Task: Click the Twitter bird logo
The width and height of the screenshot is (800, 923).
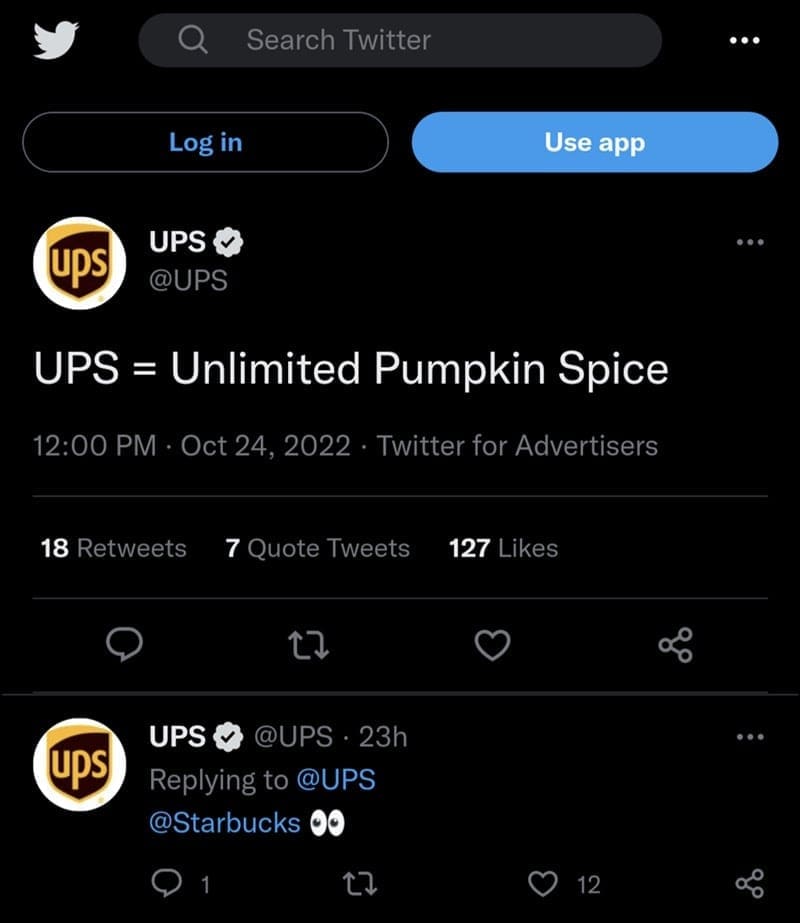Action: 56,40
